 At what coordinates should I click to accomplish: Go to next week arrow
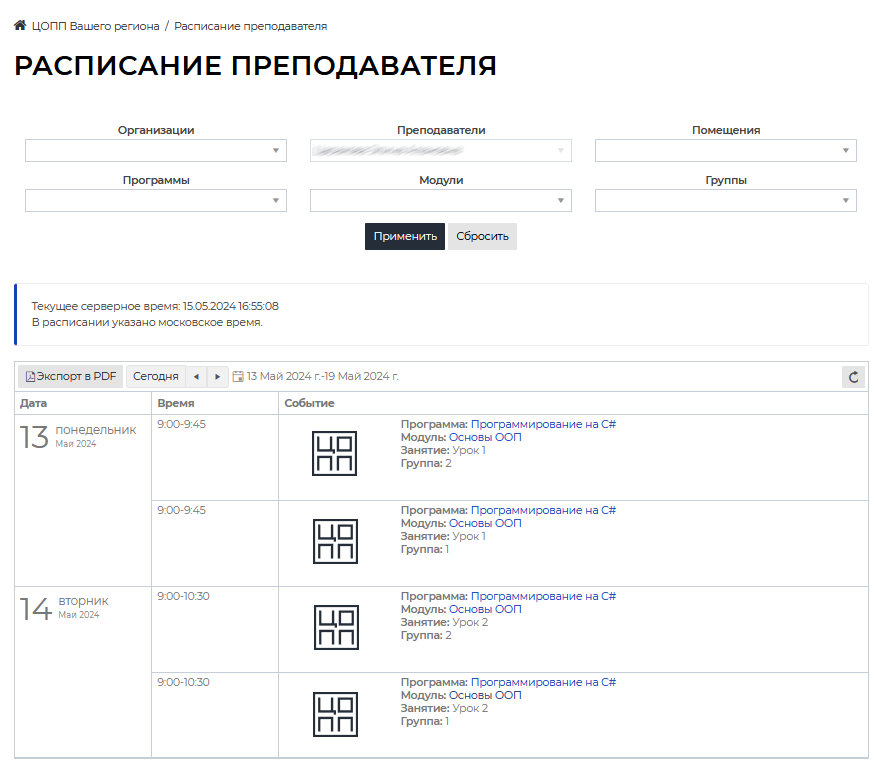[218, 377]
